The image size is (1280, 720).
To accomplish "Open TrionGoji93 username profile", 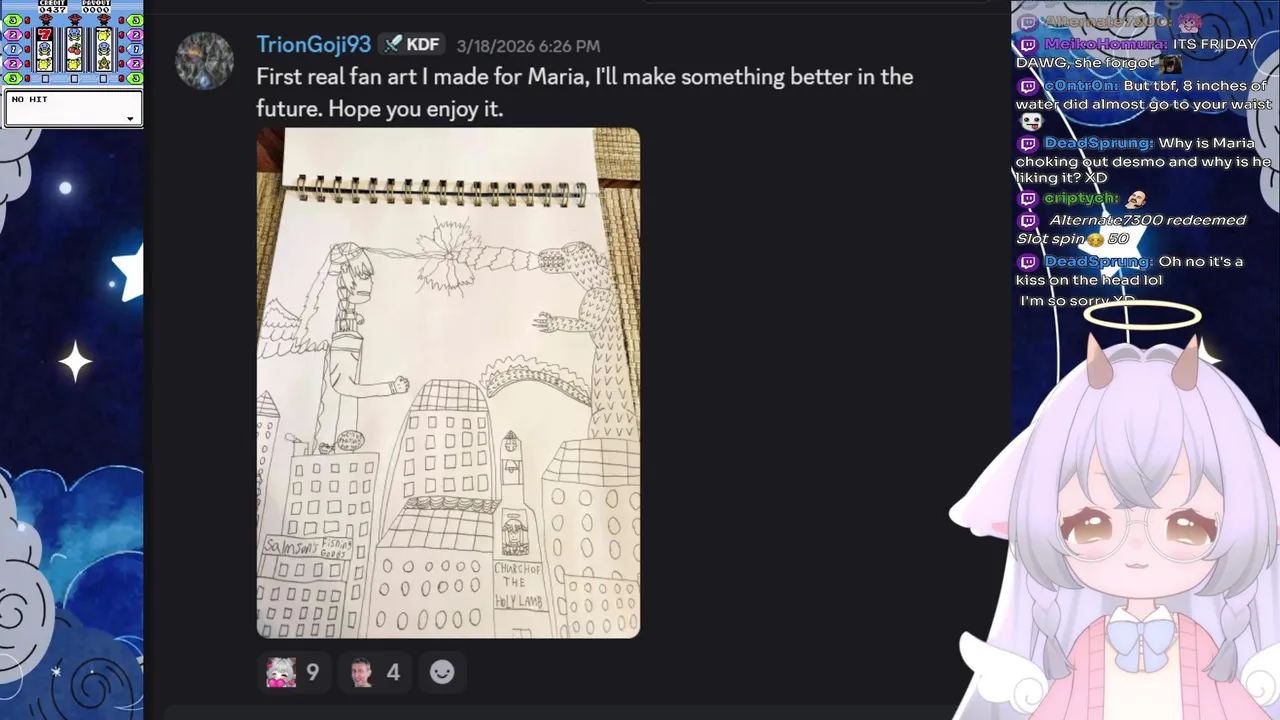I will 313,44.
